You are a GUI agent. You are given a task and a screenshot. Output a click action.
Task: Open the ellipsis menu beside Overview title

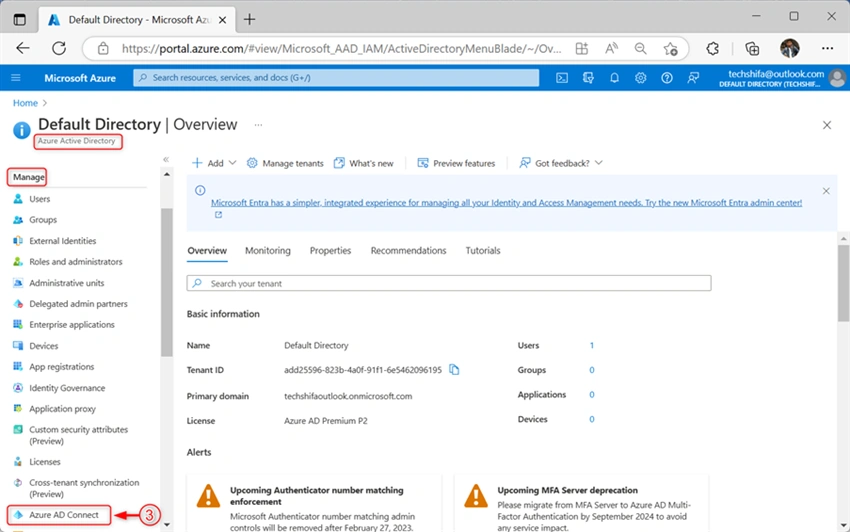coord(259,125)
